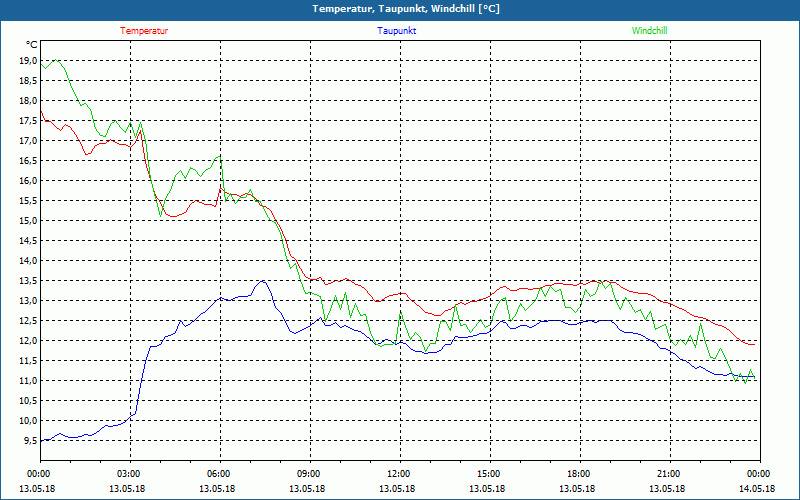Click the '11,5' y-axis value

coord(29,361)
